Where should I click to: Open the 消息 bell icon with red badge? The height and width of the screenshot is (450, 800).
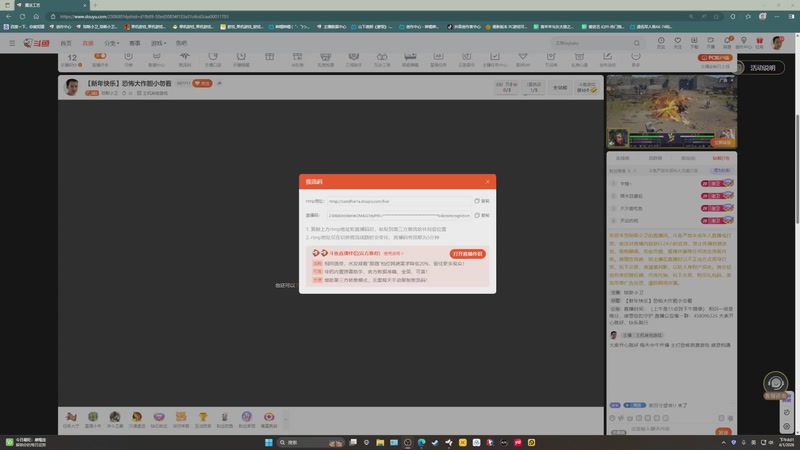pyautogui.click(x=727, y=42)
